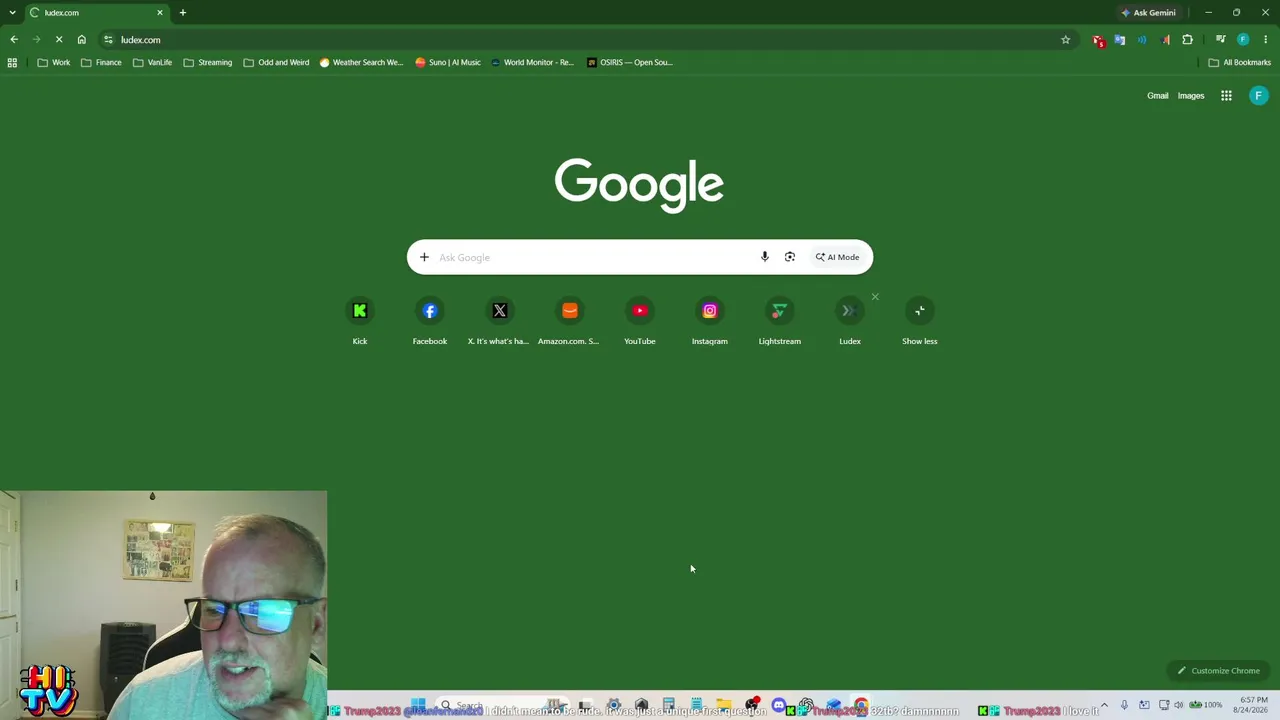The image size is (1280, 720).
Task: Click the Chrome taskbar icon
Action: click(861, 706)
